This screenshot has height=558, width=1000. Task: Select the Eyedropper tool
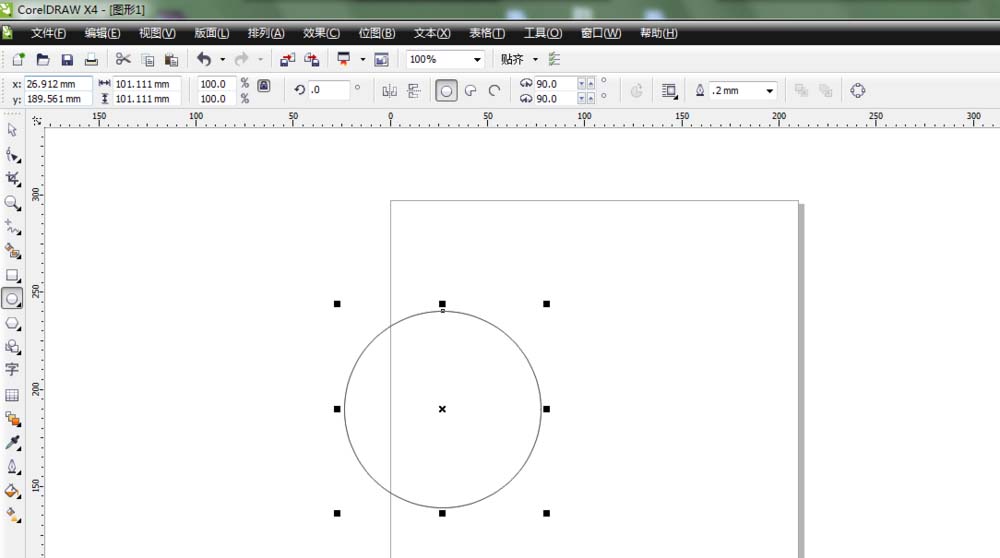click(x=12, y=443)
